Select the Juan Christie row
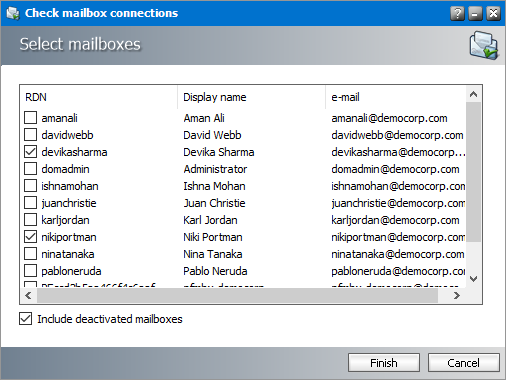 243,203
